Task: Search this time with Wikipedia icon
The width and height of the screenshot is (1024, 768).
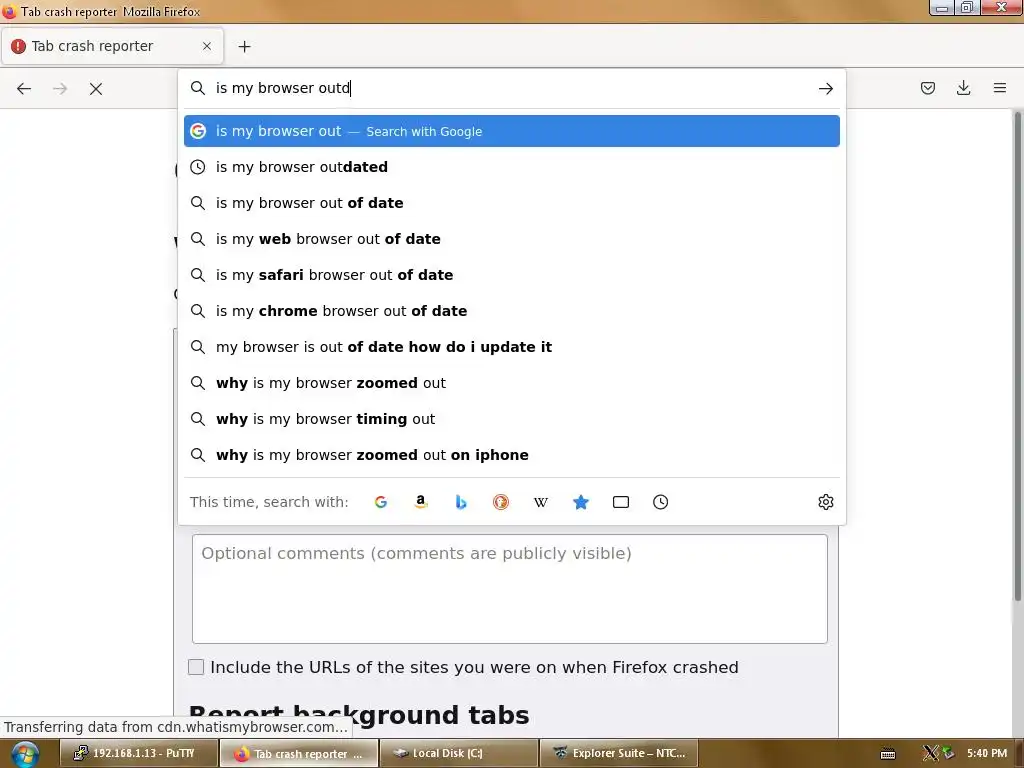Action: 541,502
